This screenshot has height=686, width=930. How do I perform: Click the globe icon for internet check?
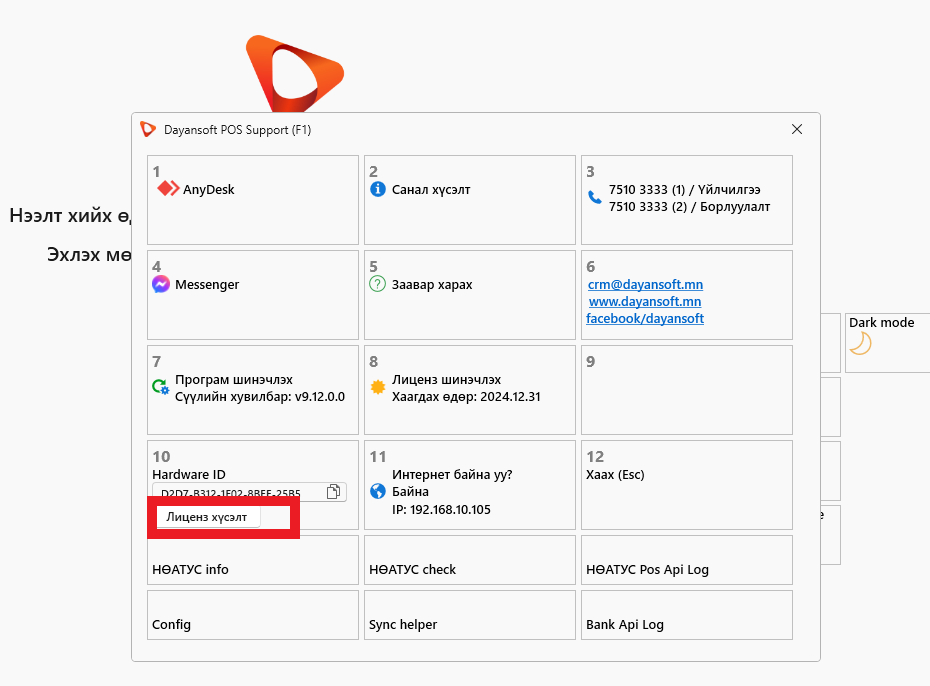coord(378,491)
